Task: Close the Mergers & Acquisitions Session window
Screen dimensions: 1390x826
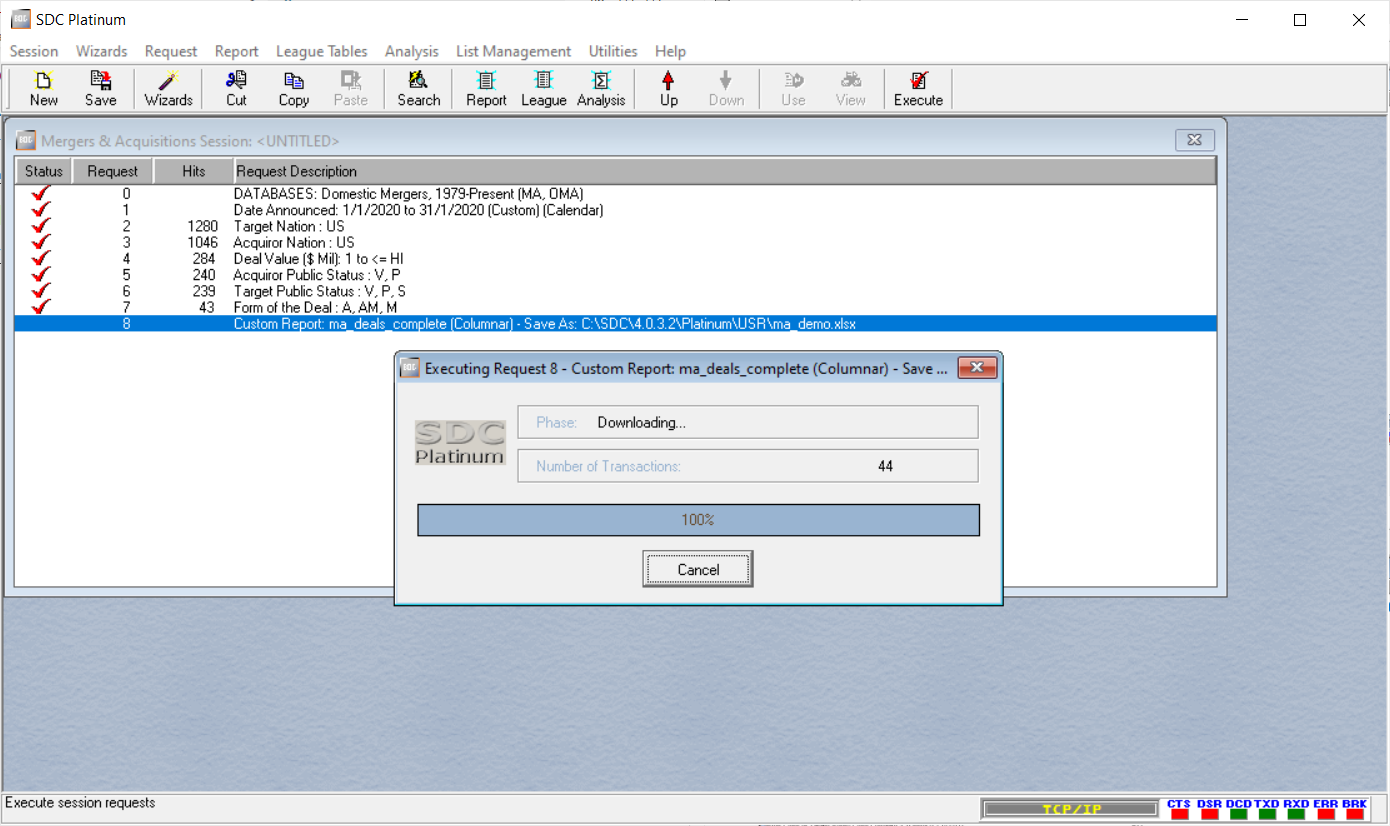Action: tap(1194, 140)
